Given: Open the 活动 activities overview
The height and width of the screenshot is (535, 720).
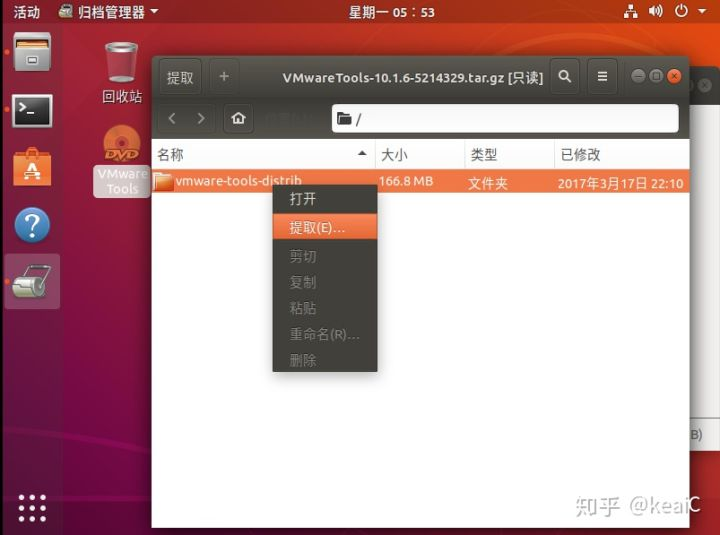Looking at the screenshot, I should tap(27, 11).
